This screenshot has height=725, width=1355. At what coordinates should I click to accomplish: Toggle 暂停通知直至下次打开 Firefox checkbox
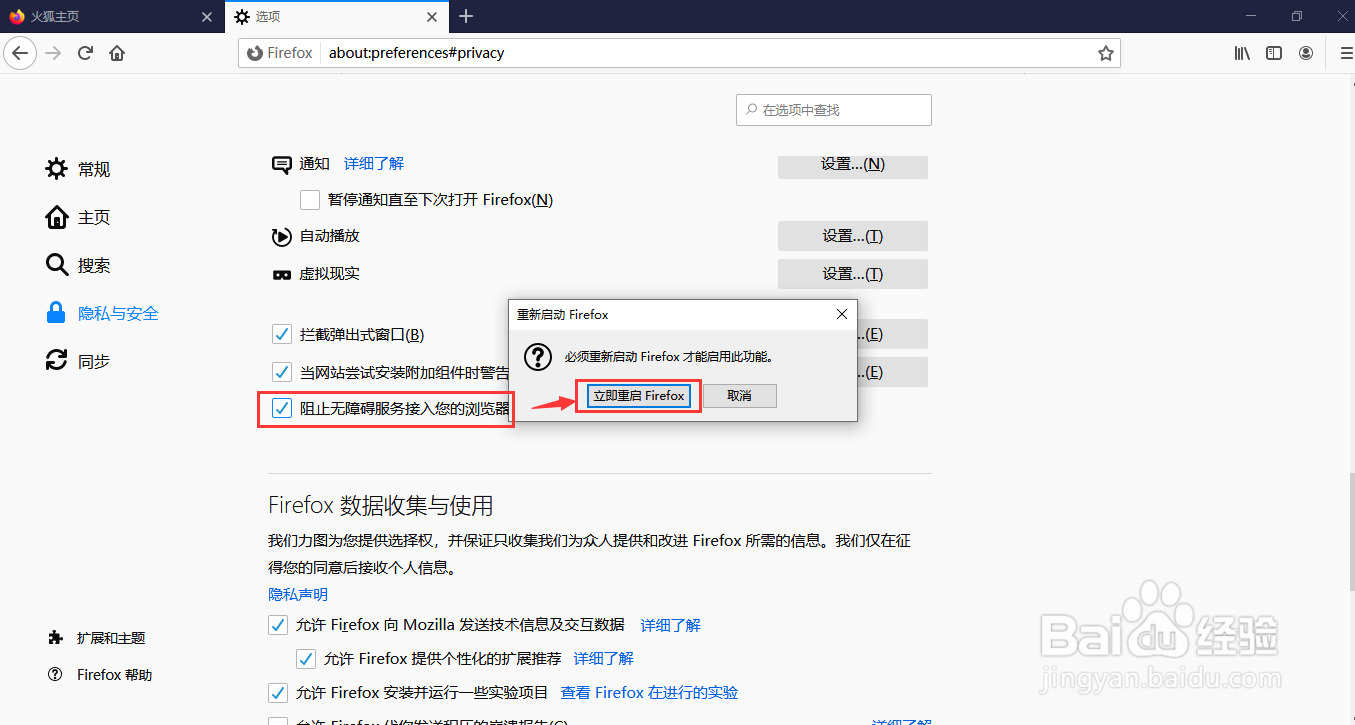(310, 200)
